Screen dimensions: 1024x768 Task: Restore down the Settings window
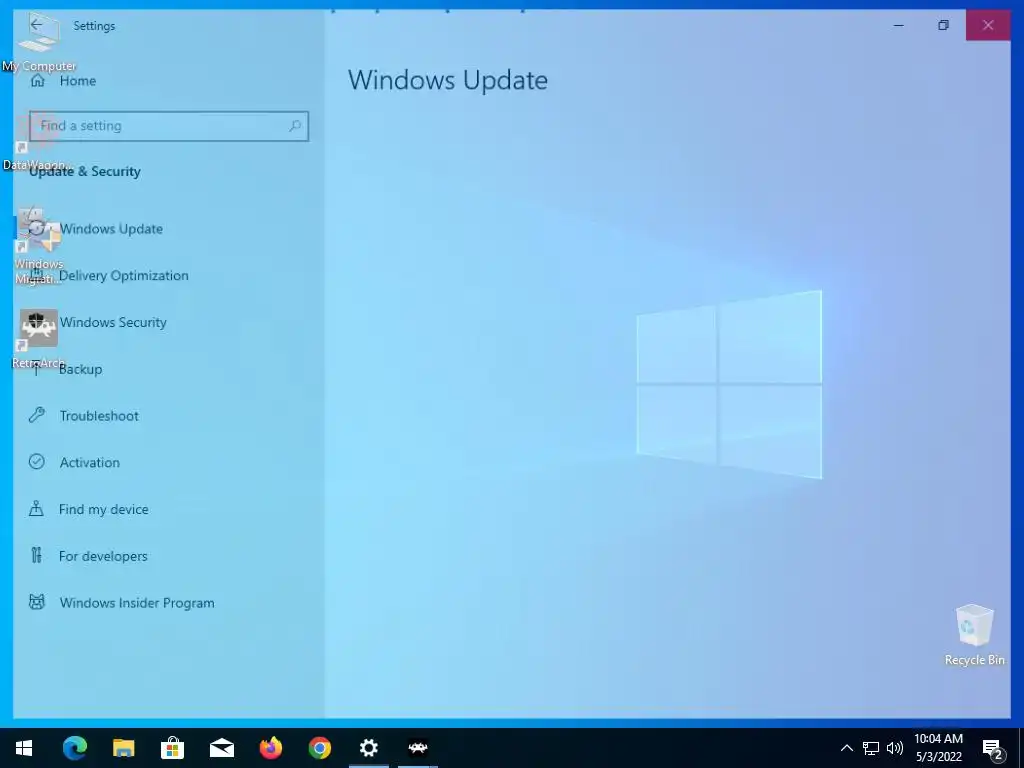[x=943, y=25]
